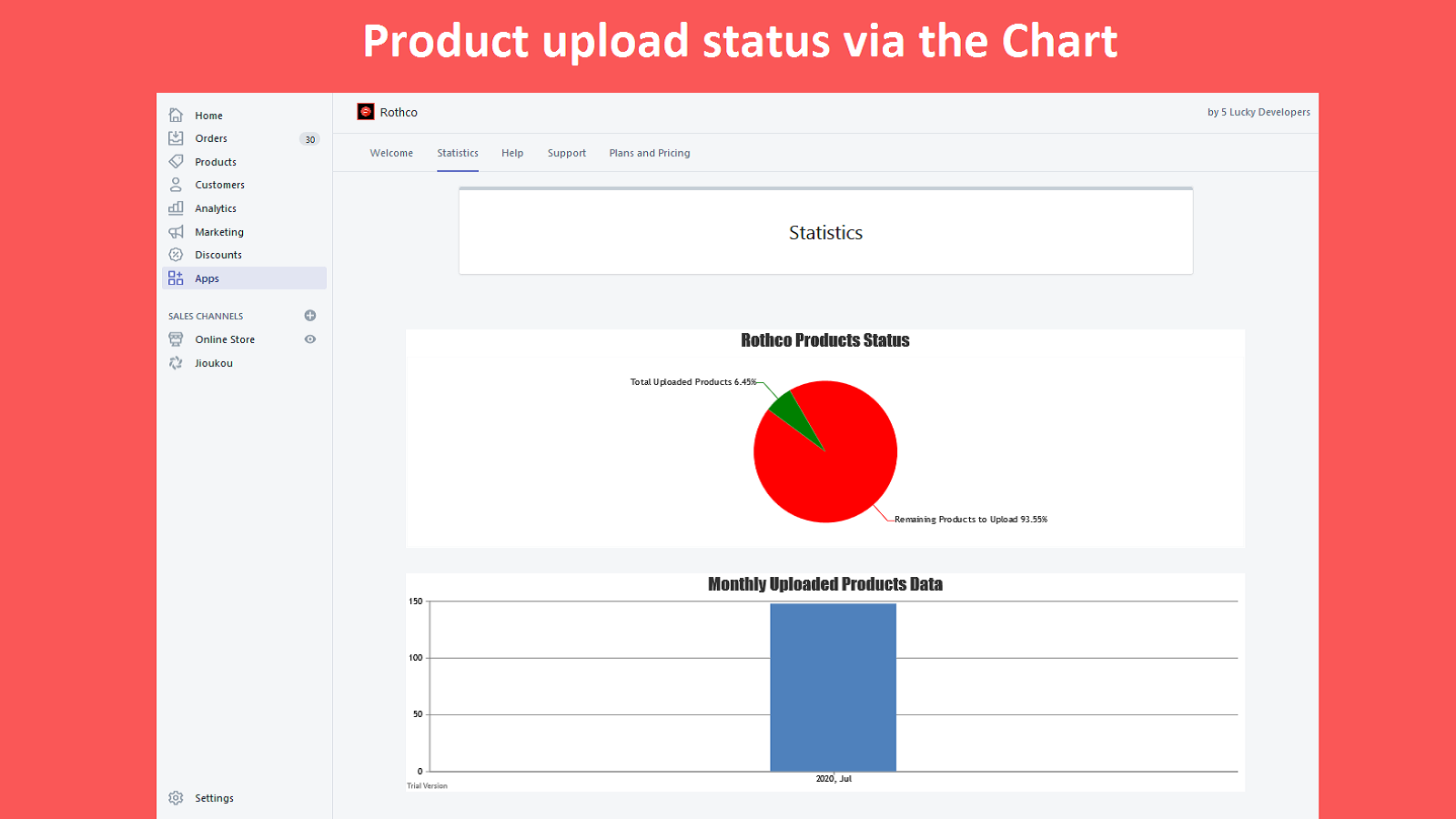The image size is (1456, 819).
Task: Toggle the Online Store eye icon
Action: [310, 339]
